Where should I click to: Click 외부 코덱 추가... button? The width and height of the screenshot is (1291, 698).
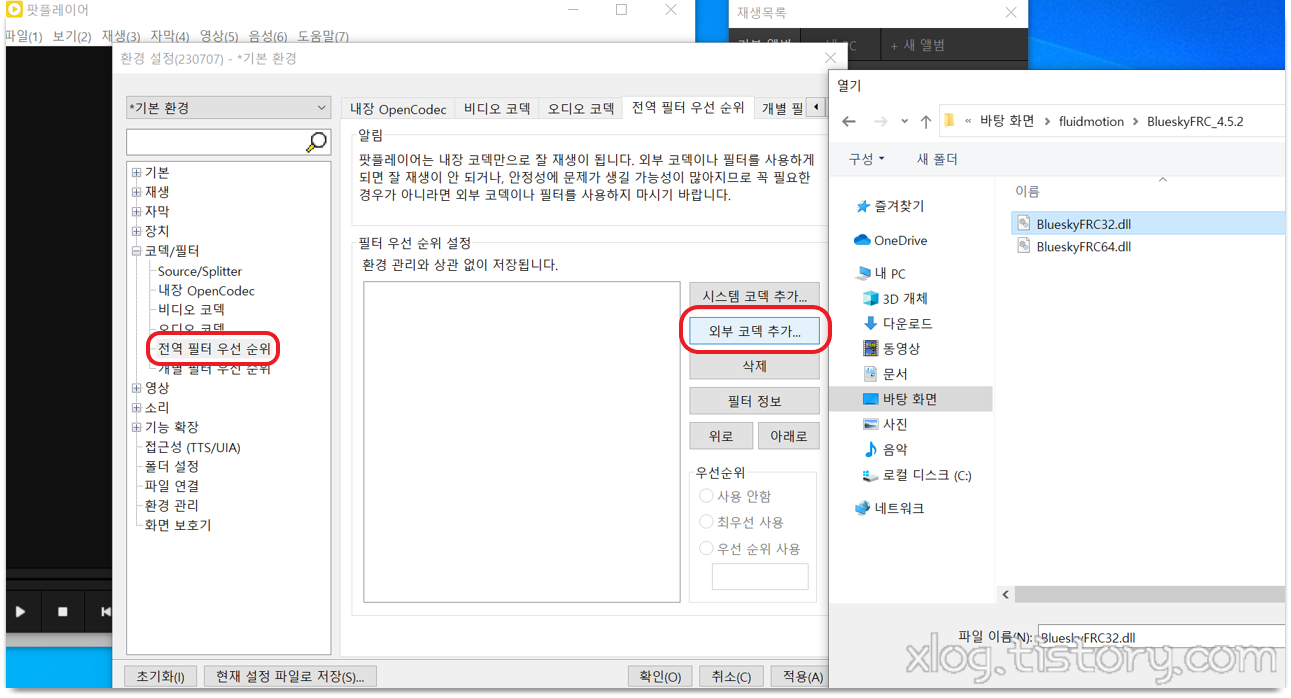pyautogui.click(x=754, y=331)
